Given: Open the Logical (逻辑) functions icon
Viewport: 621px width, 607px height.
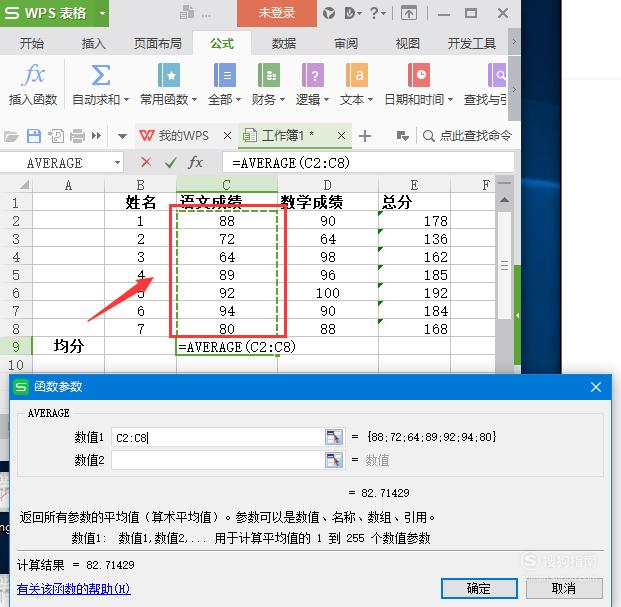Looking at the screenshot, I should (312, 75).
